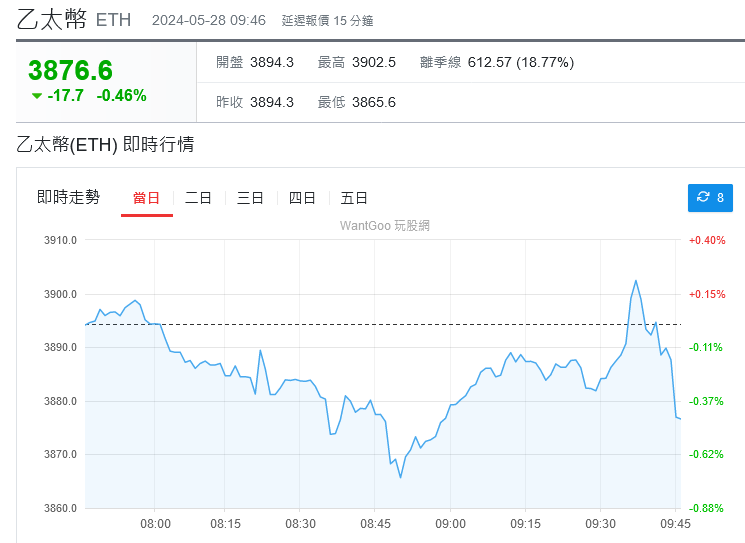Select the 當日 tab
The height and width of the screenshot is (543, 745).
tap(146, 198)
